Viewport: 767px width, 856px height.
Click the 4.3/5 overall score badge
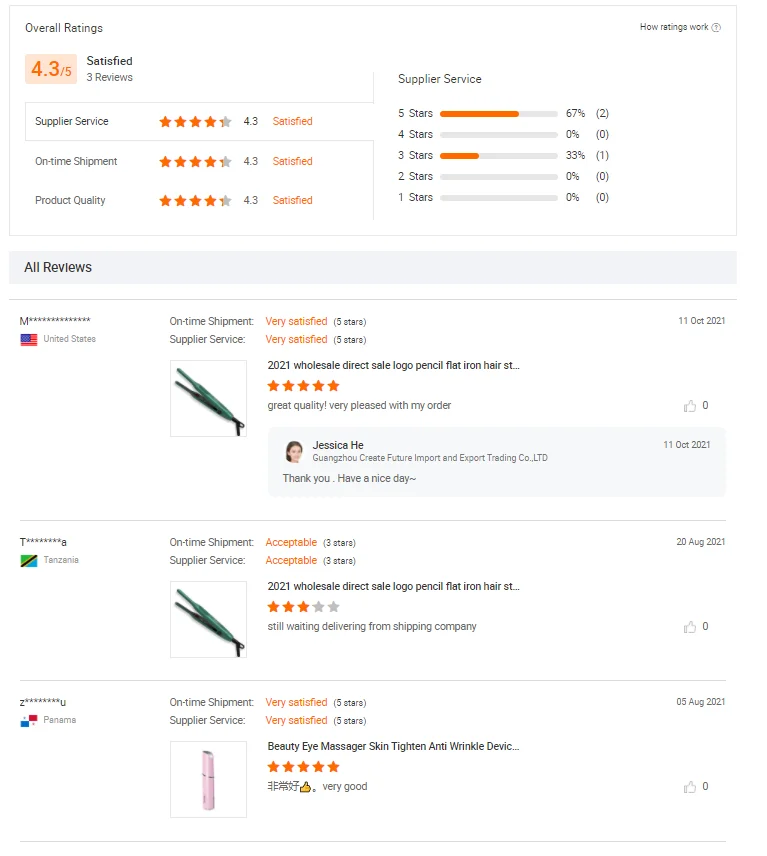[x=51, y=69]
